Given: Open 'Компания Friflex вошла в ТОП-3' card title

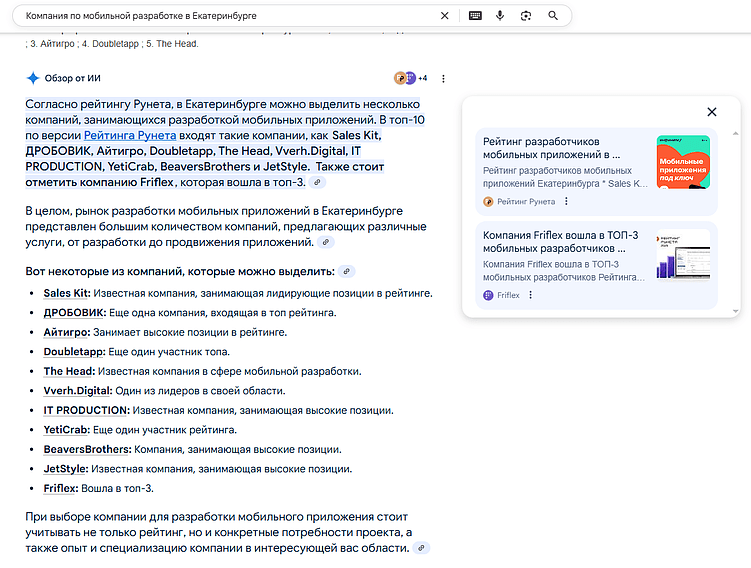Looking at the screenshot, I should [x=560, y=242].
